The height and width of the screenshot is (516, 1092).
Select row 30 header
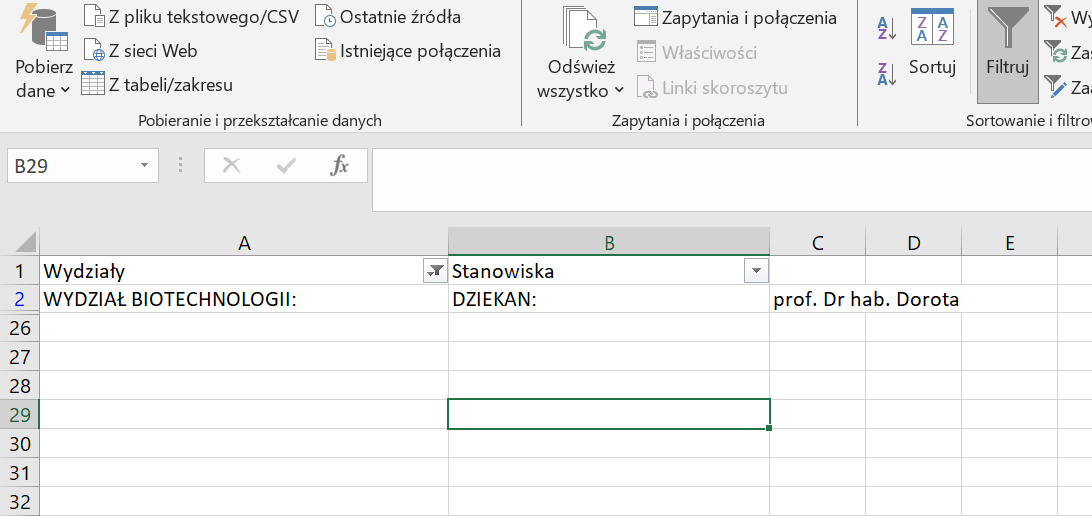coord(20,444)
